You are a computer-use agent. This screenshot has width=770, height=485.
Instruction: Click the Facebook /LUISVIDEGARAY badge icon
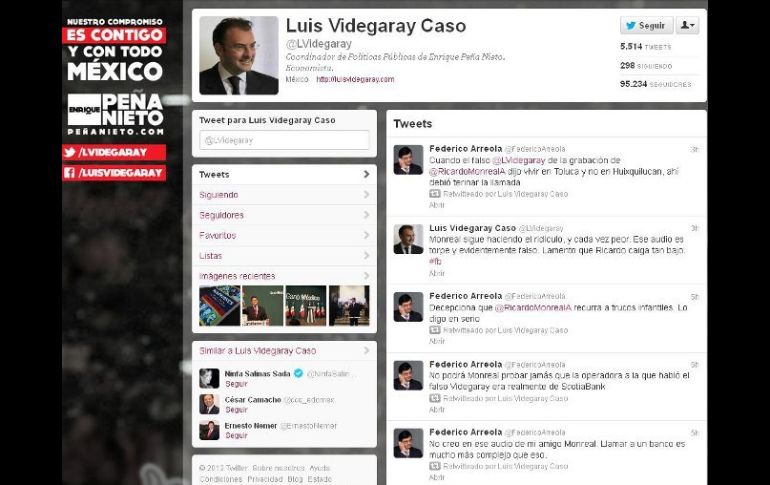tap(70, 173)
